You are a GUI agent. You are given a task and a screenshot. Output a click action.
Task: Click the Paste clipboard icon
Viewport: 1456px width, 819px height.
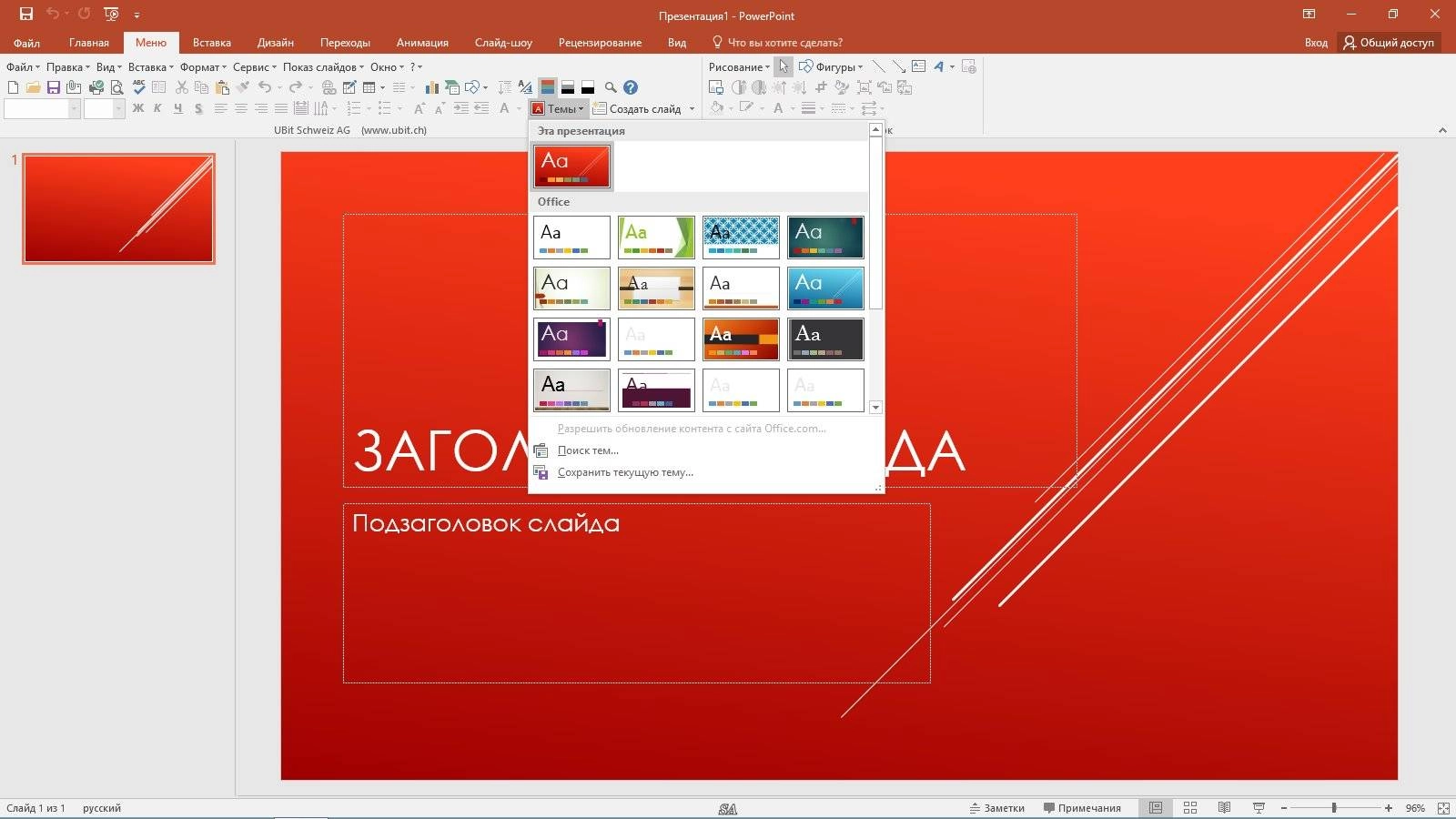tap(222, 87)
